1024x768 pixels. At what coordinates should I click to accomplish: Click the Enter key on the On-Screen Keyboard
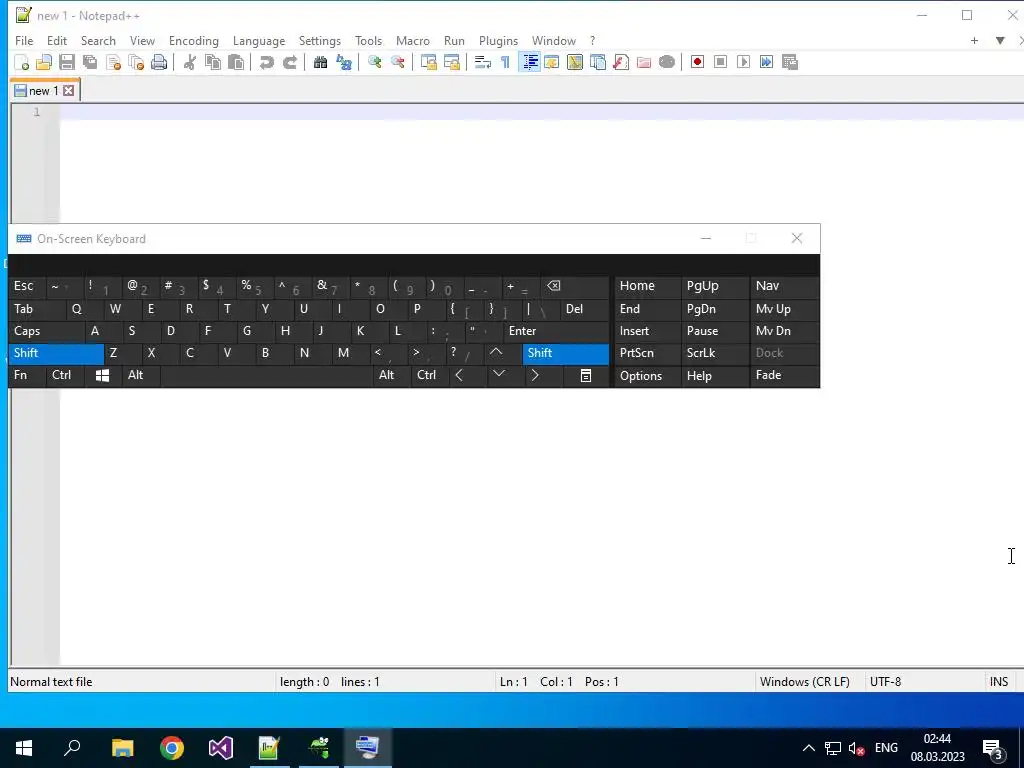click(556, 331)
